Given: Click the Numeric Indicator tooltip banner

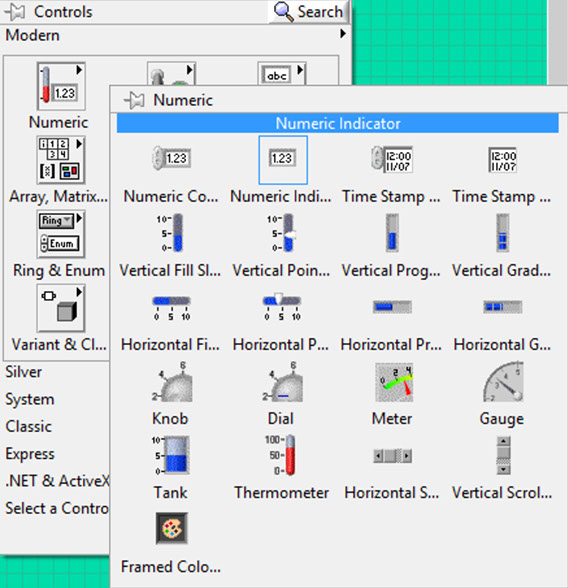Looking at the screenshot, I should click(337, 124).
